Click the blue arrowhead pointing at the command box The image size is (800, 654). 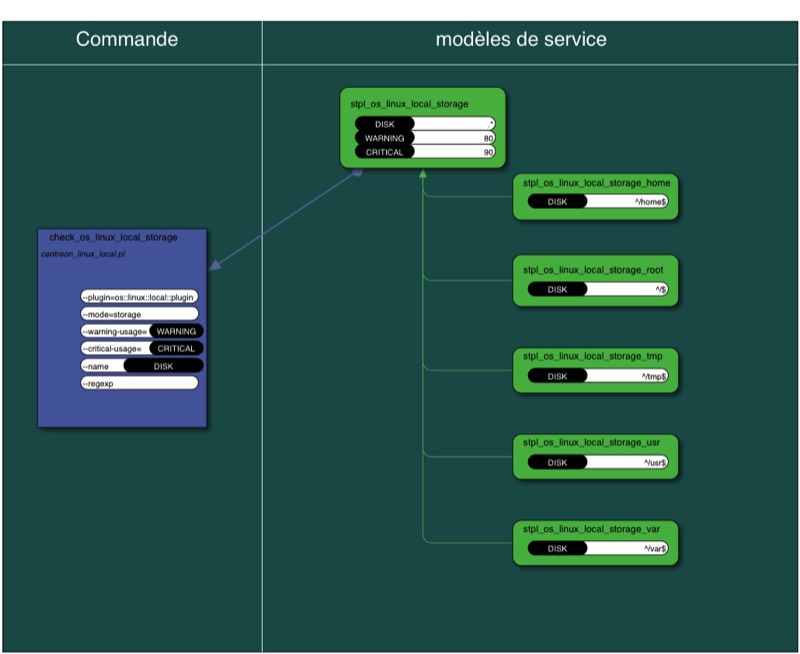point(214,264)
